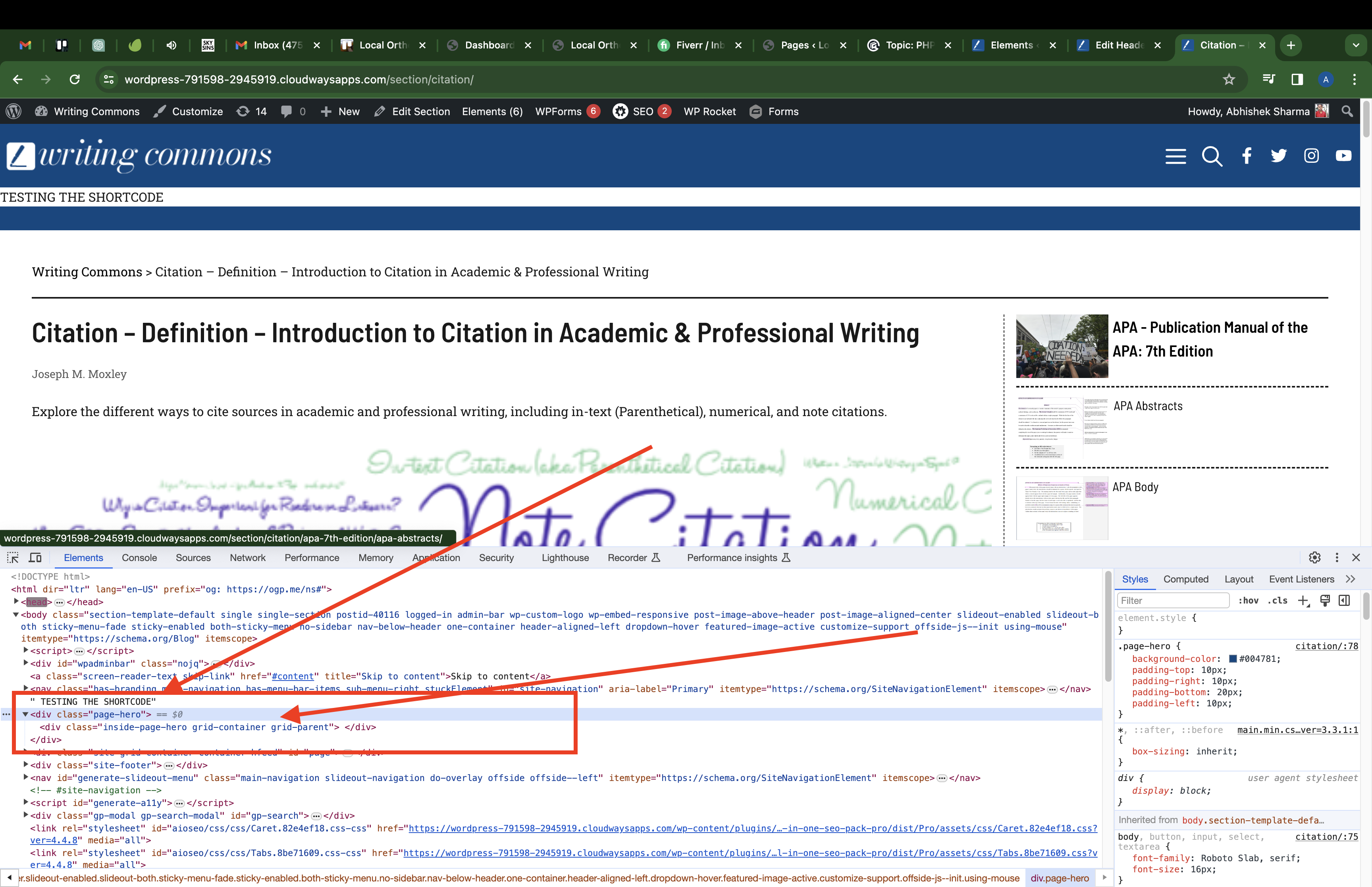Image resolution: width=1372 pixels, height=887 pixels.
Task: Bookmark this page with the star icon
Action: click(1229, 79)
